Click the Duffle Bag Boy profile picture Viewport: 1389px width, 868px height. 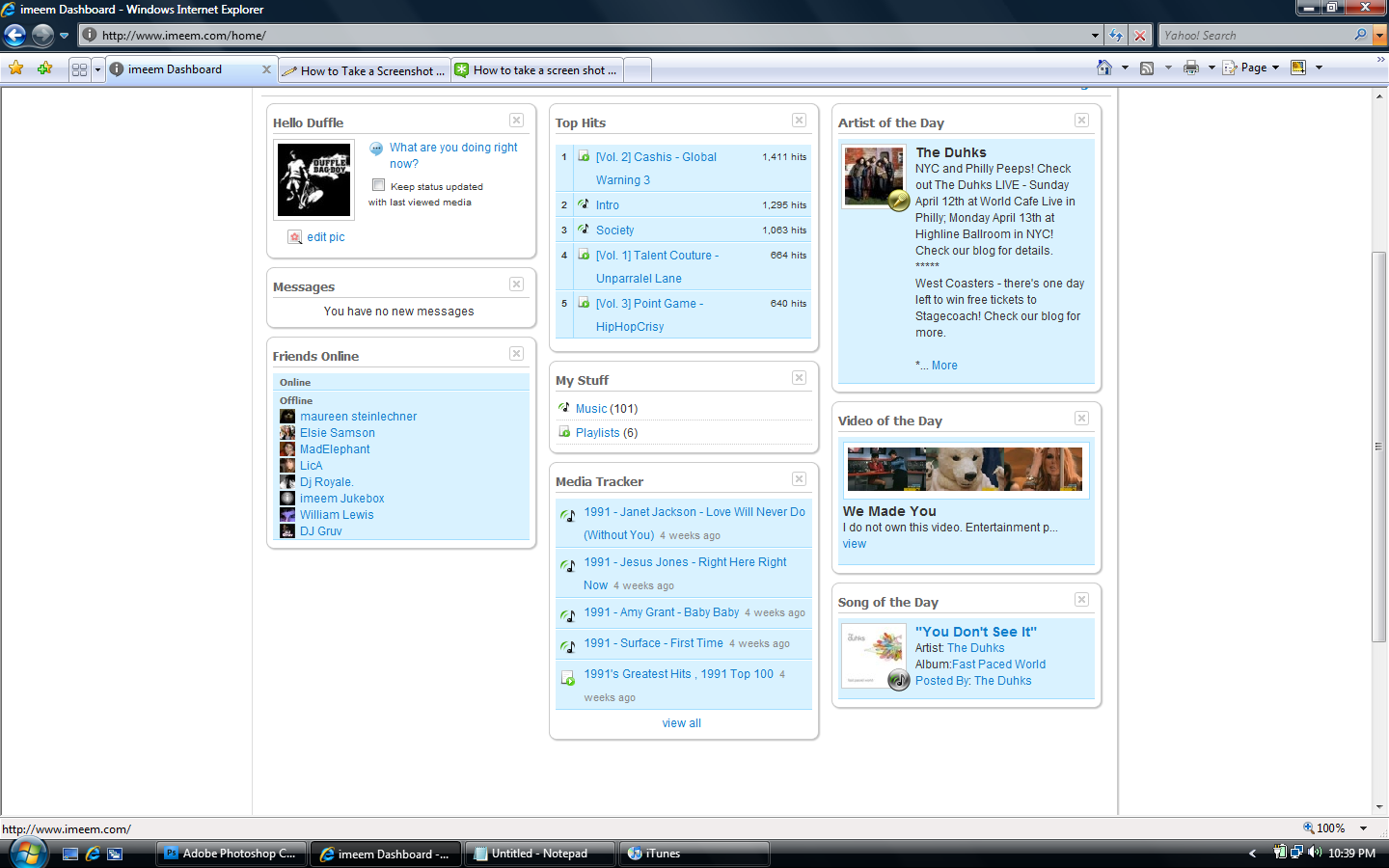314,180
